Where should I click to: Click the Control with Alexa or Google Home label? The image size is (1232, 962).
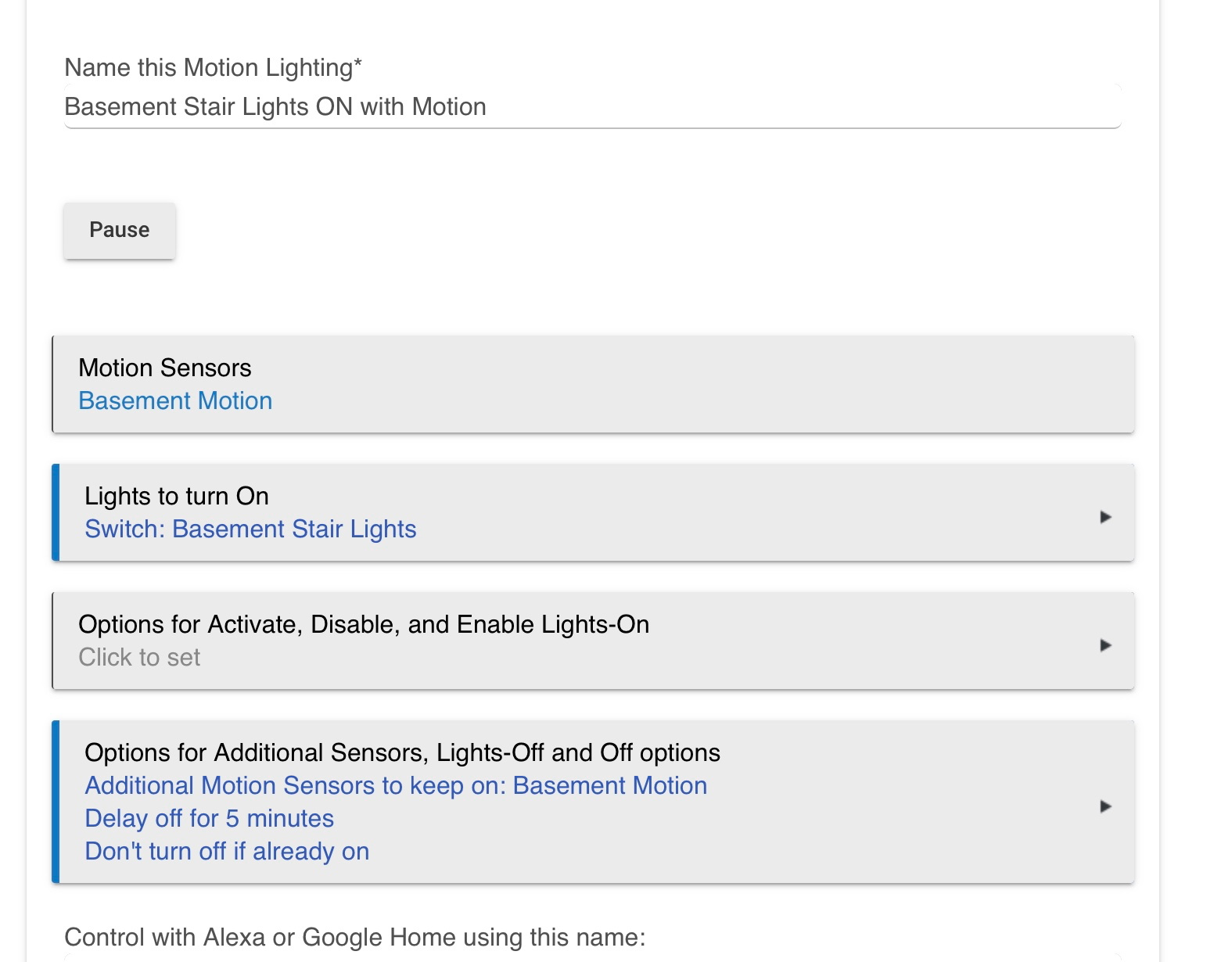[x=355, y=937]
